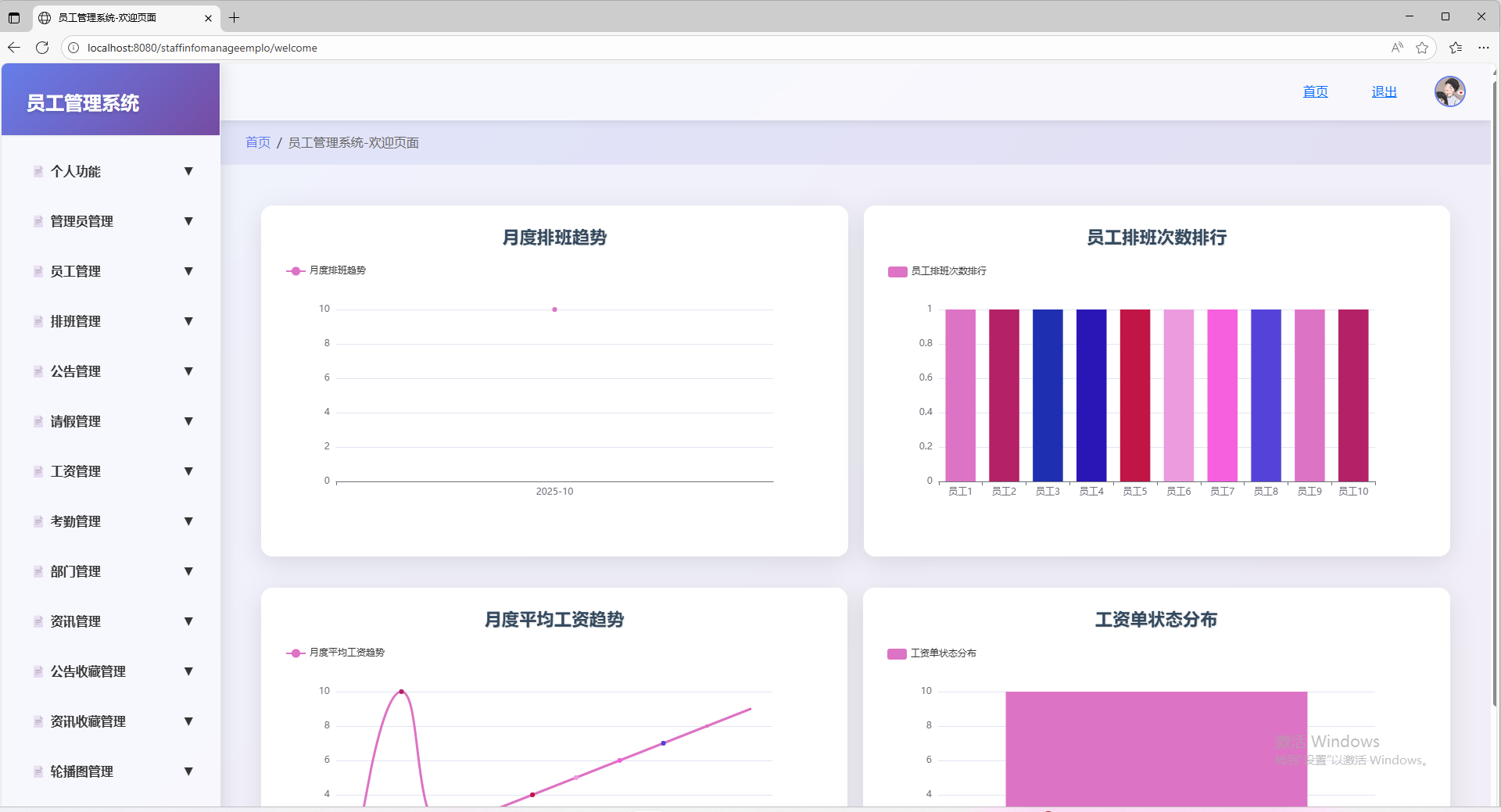1501x812 pixels.
Task: Reload the page with the refresh icon
Action: click(42, 48)
